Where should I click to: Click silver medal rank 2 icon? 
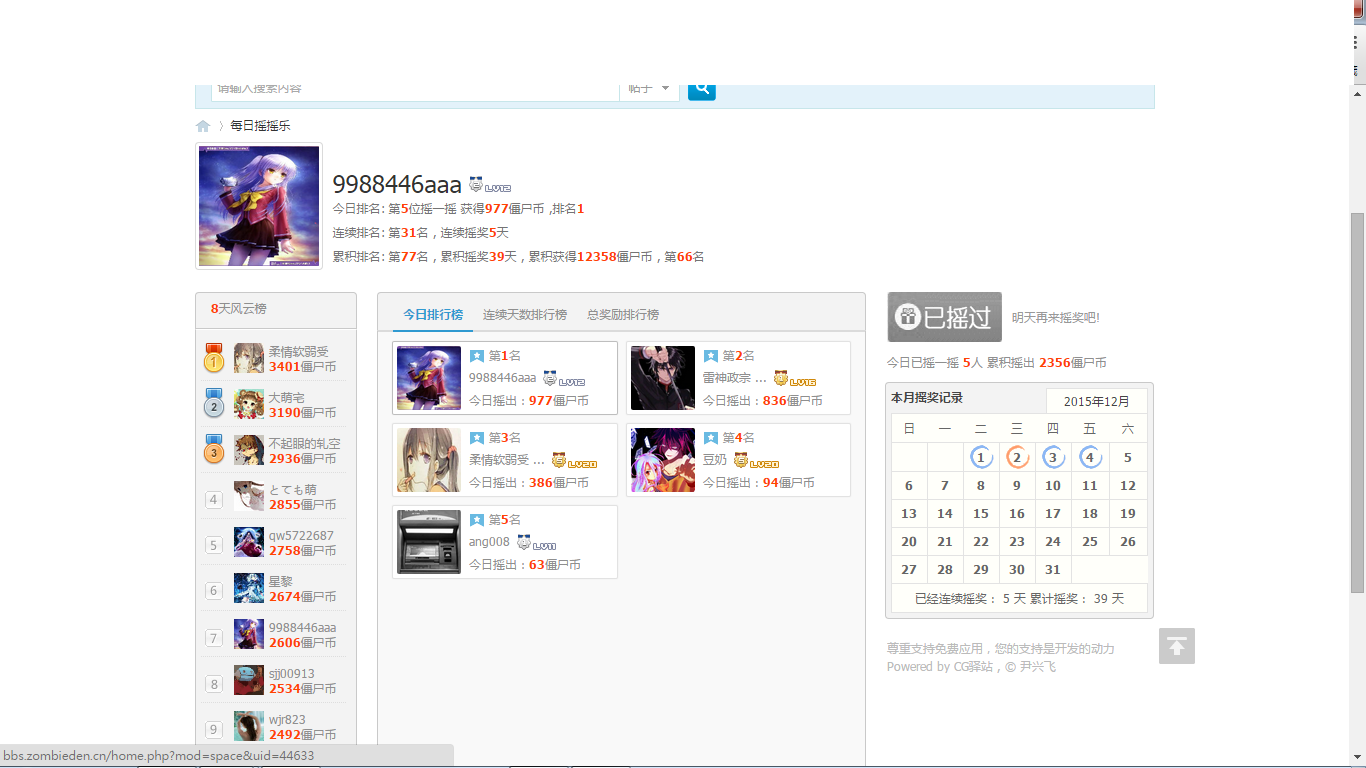[214, 404]
